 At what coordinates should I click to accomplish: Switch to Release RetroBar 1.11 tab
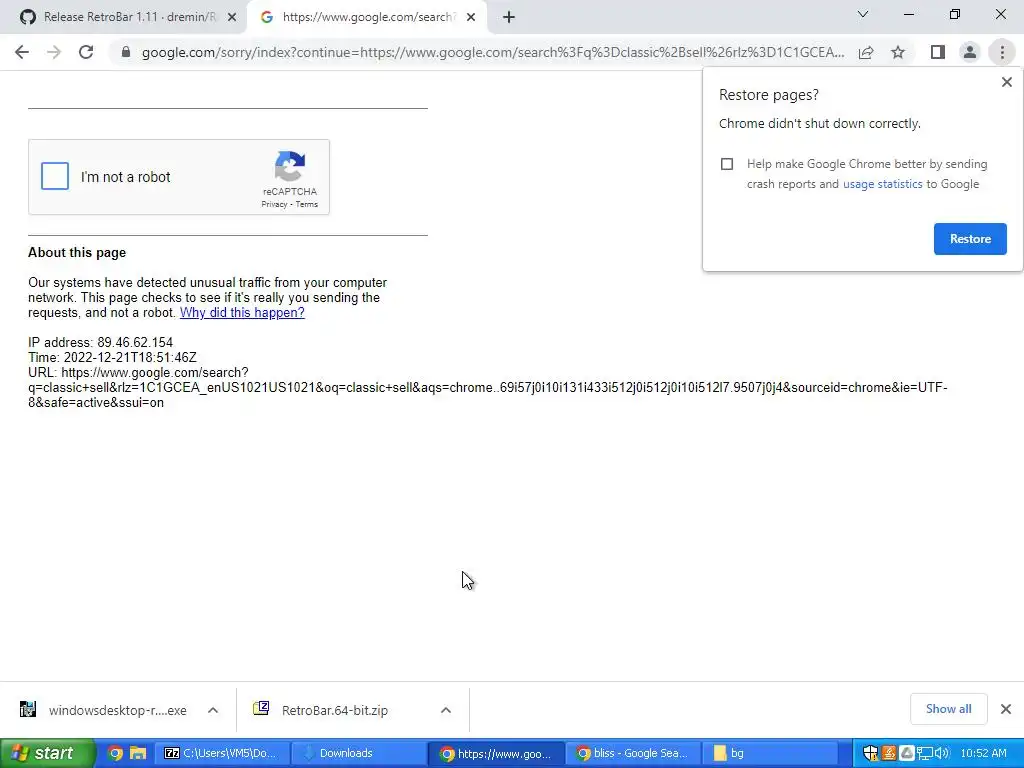click(x=129, y=17)
